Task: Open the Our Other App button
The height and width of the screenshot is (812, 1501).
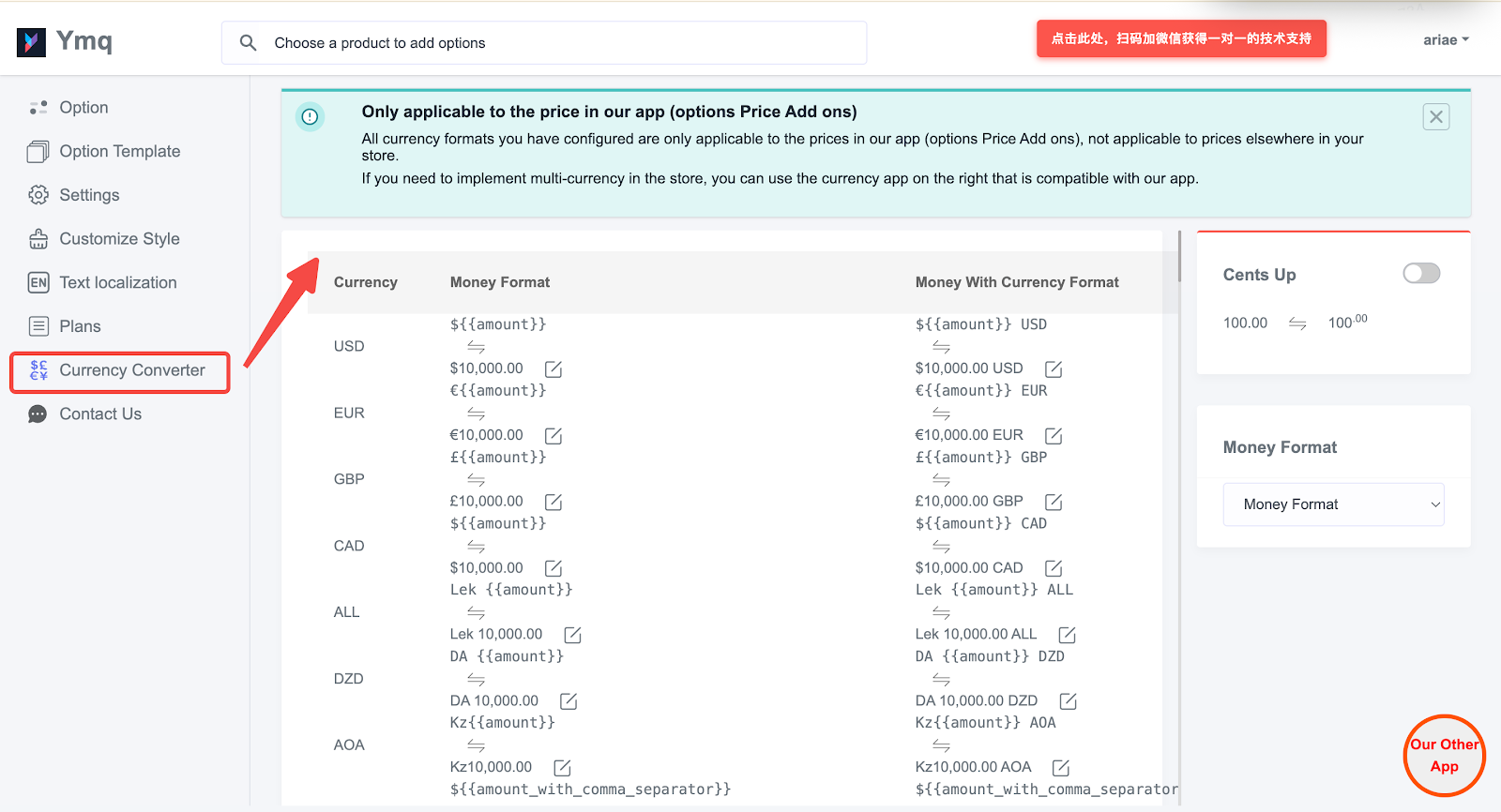Action: (1444, 756)
